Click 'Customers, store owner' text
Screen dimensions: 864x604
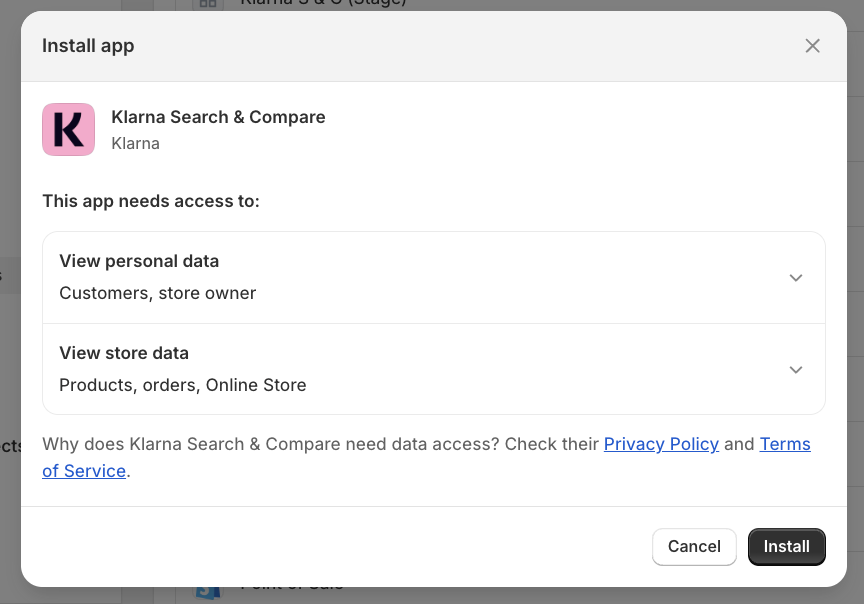tap(158, 293)
